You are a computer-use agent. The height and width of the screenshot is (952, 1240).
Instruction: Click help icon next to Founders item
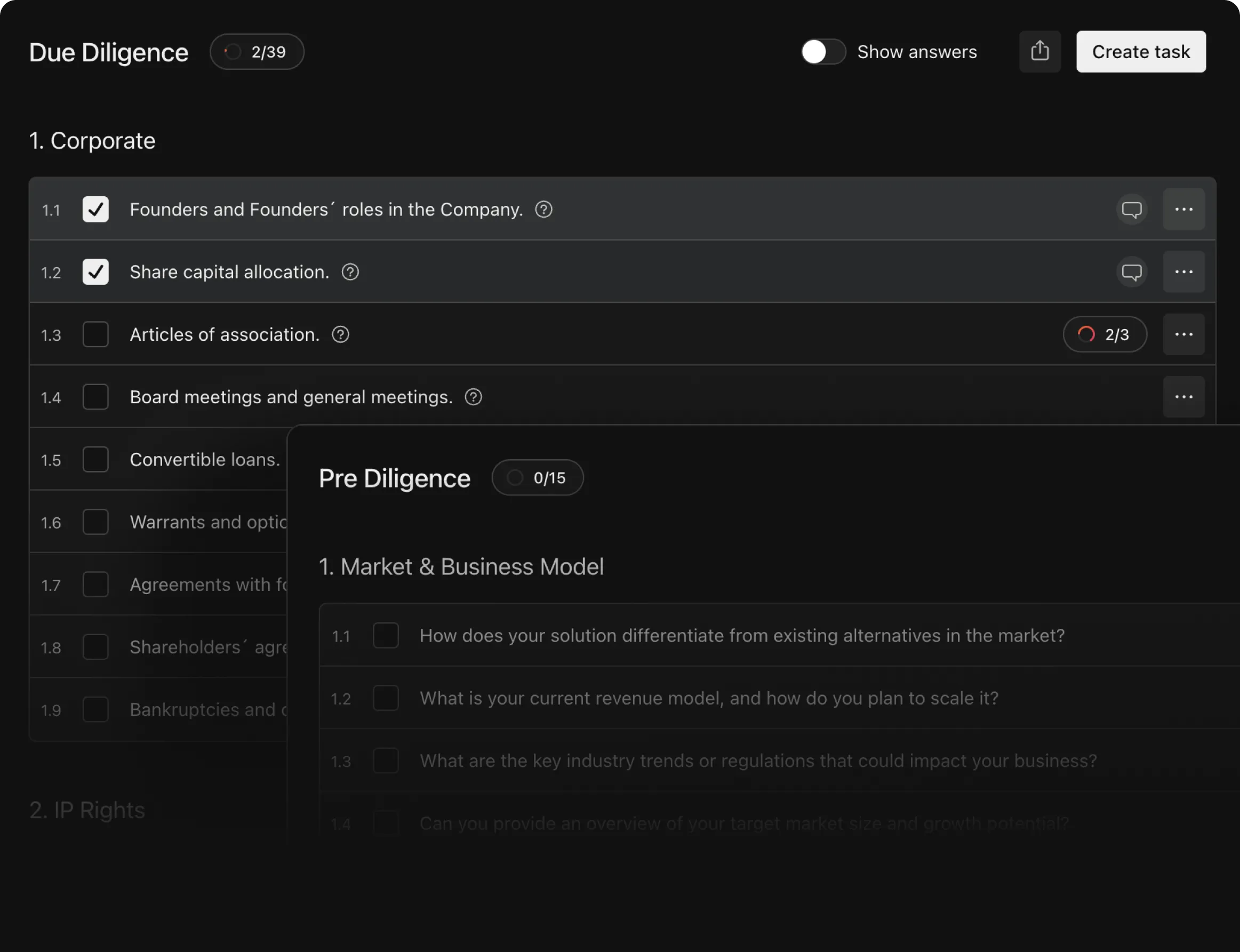[543, 210]
